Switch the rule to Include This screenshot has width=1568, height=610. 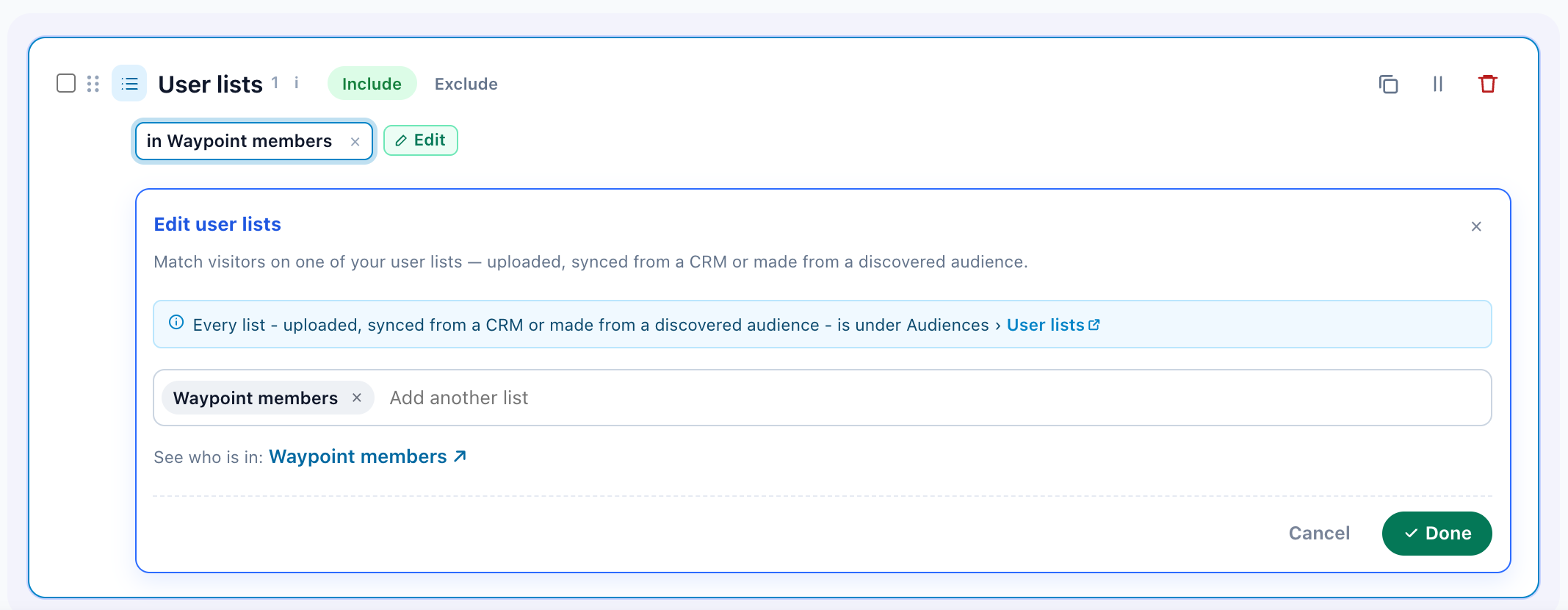click(x=372, y=84)
